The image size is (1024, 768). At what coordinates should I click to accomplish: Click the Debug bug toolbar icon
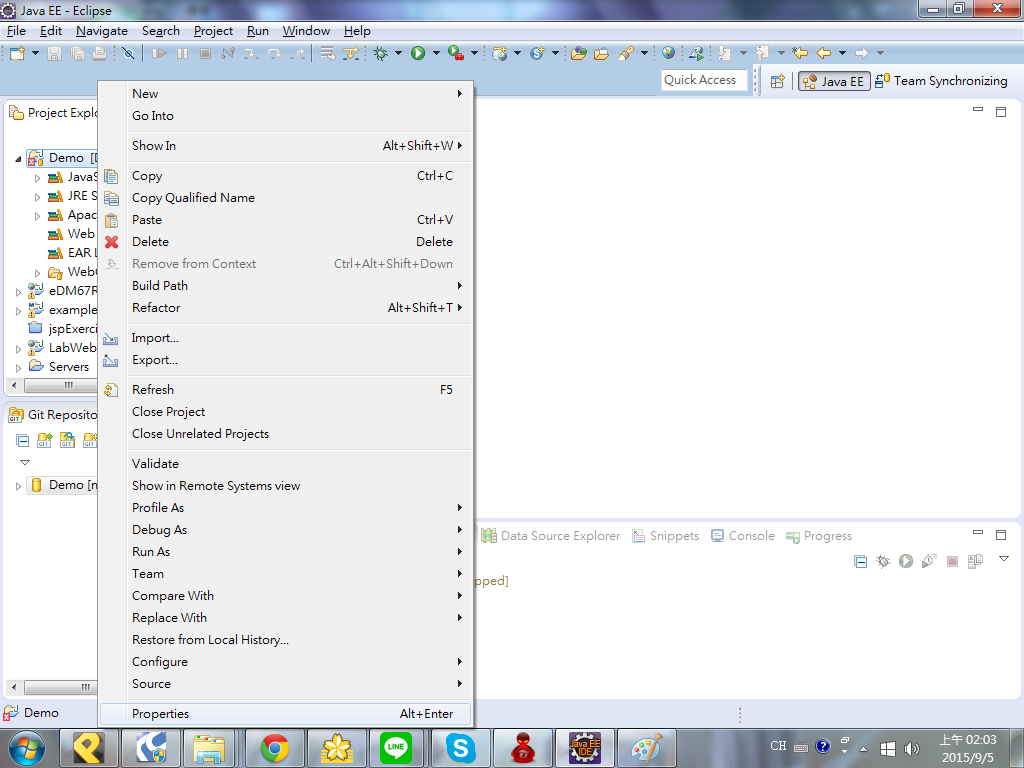pos(381,53)
